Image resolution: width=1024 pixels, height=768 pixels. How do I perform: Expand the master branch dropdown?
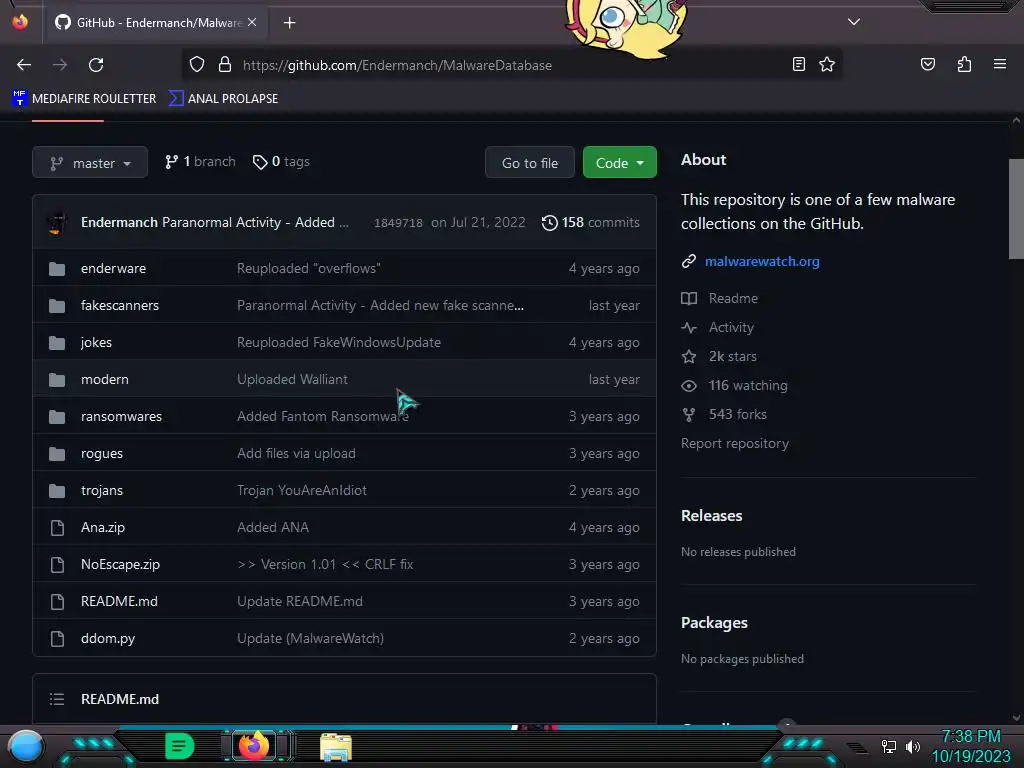90,163
